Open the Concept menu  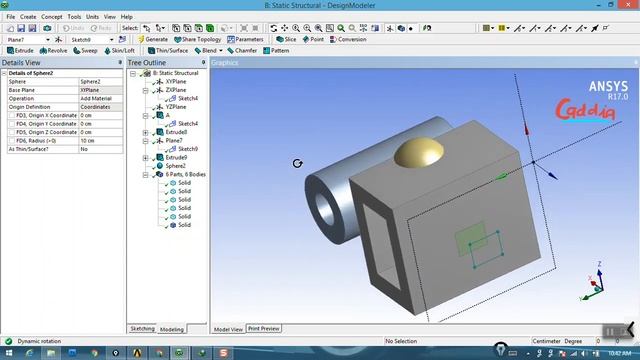click(x=52, y=17)
